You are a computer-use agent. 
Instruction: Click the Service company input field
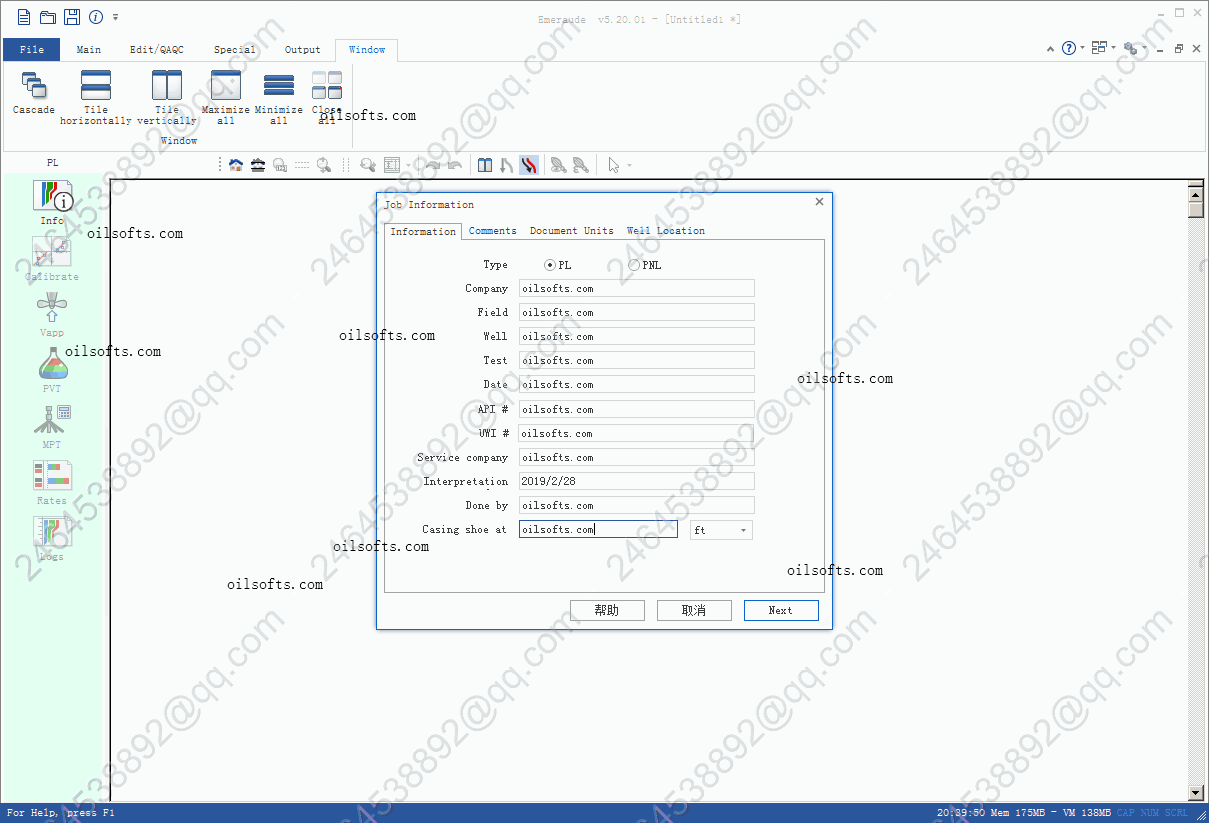click(637, 457)
